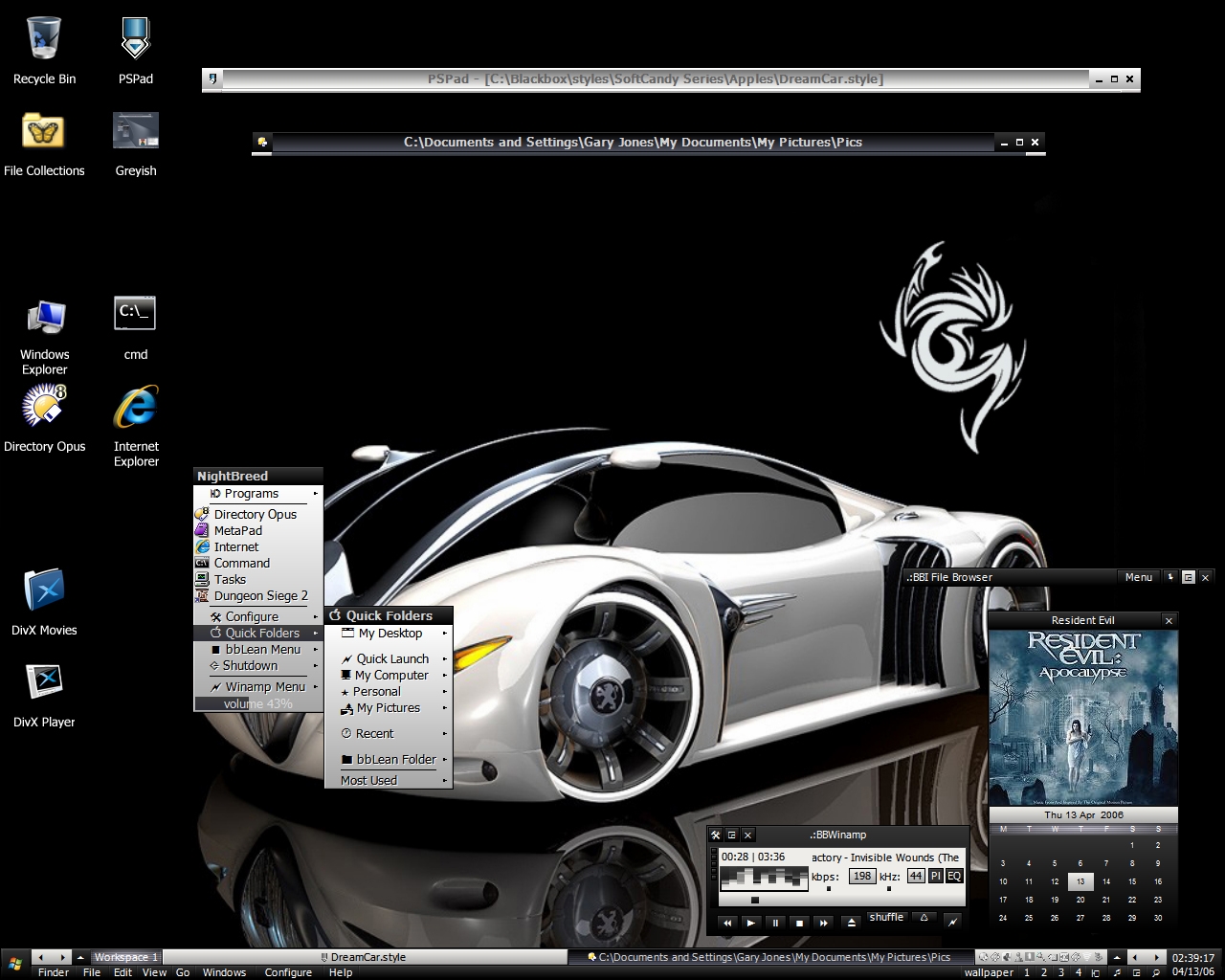This screenshot has width=1225, height=980.
Task: Click Menu button in BBI File Browser
Action: [1139, 577]
